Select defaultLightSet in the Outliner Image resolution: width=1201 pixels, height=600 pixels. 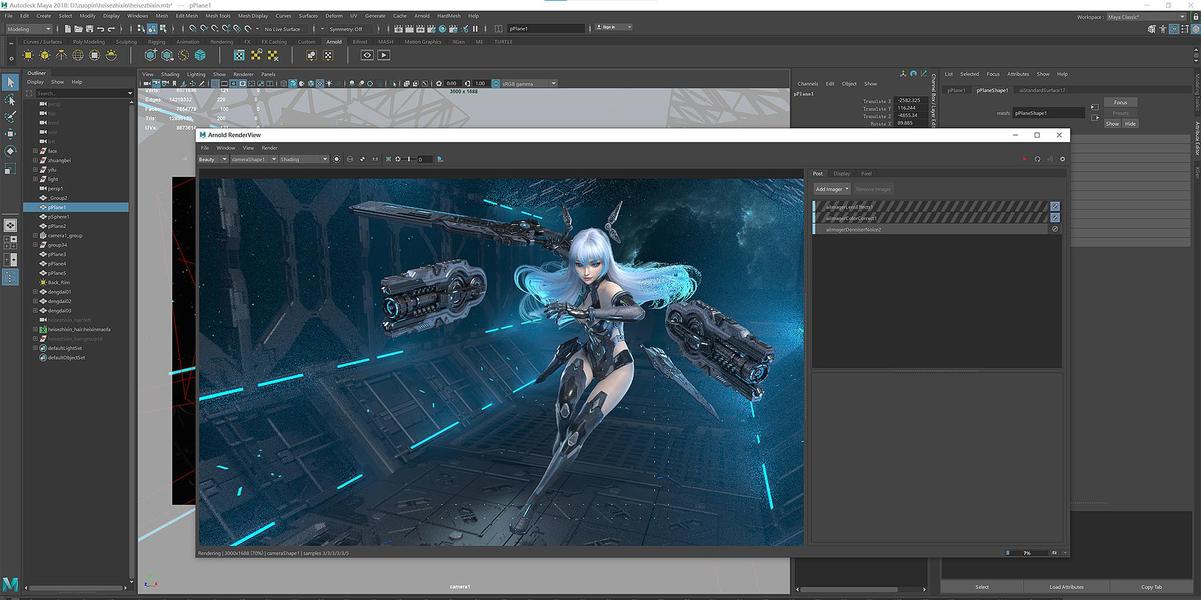[x=63, y=348]
